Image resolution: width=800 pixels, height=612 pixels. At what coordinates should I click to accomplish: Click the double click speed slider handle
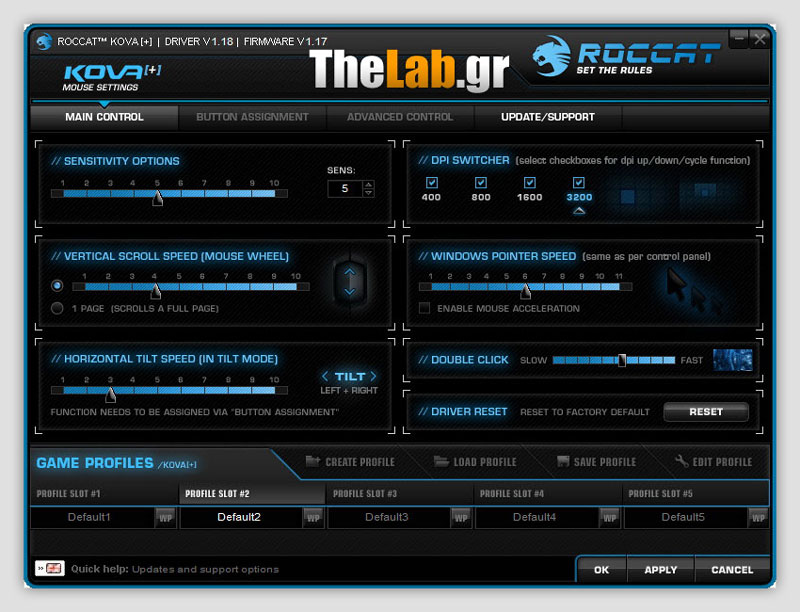(x=621, y=361)
